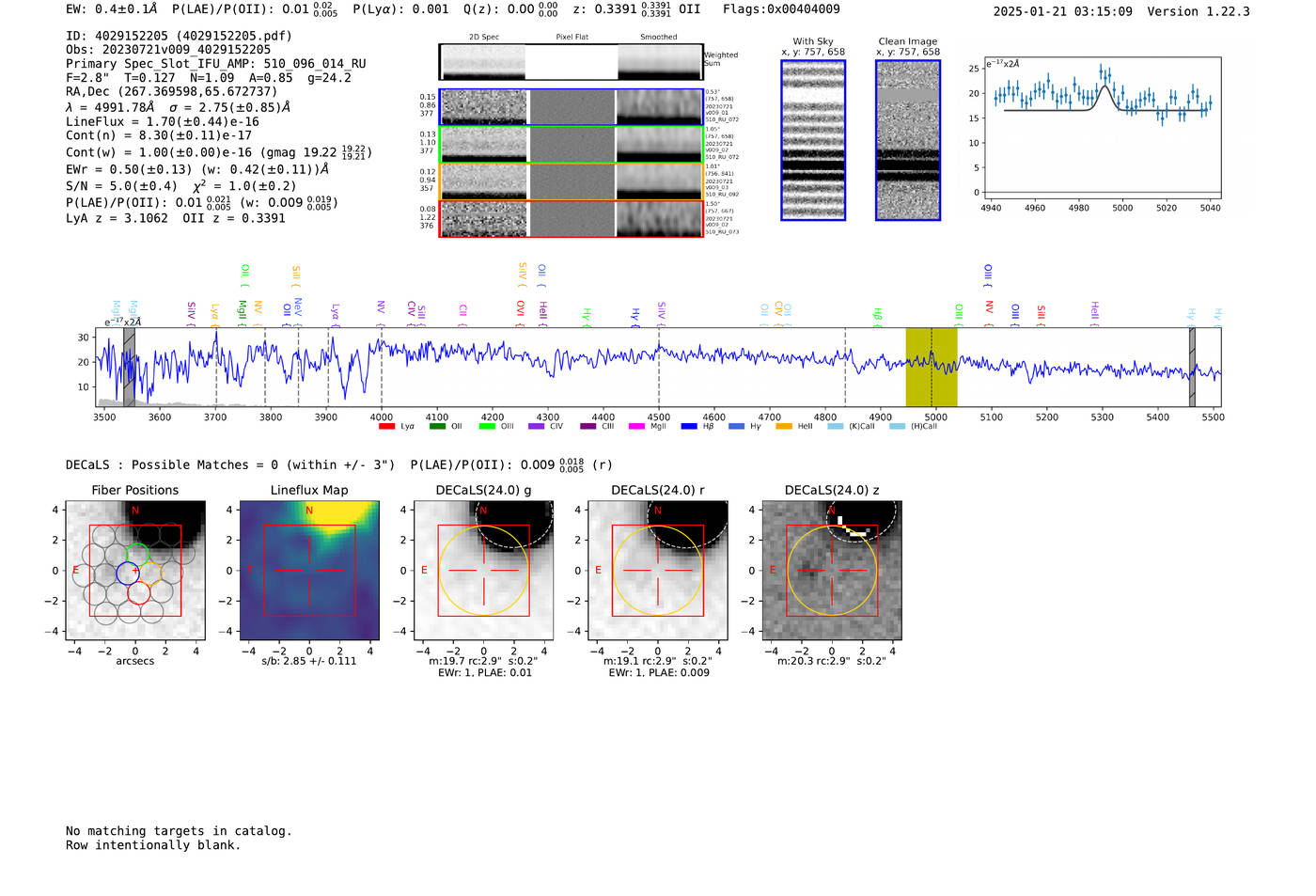Select the 'Row intentionally blank.' text

[153, 845]
